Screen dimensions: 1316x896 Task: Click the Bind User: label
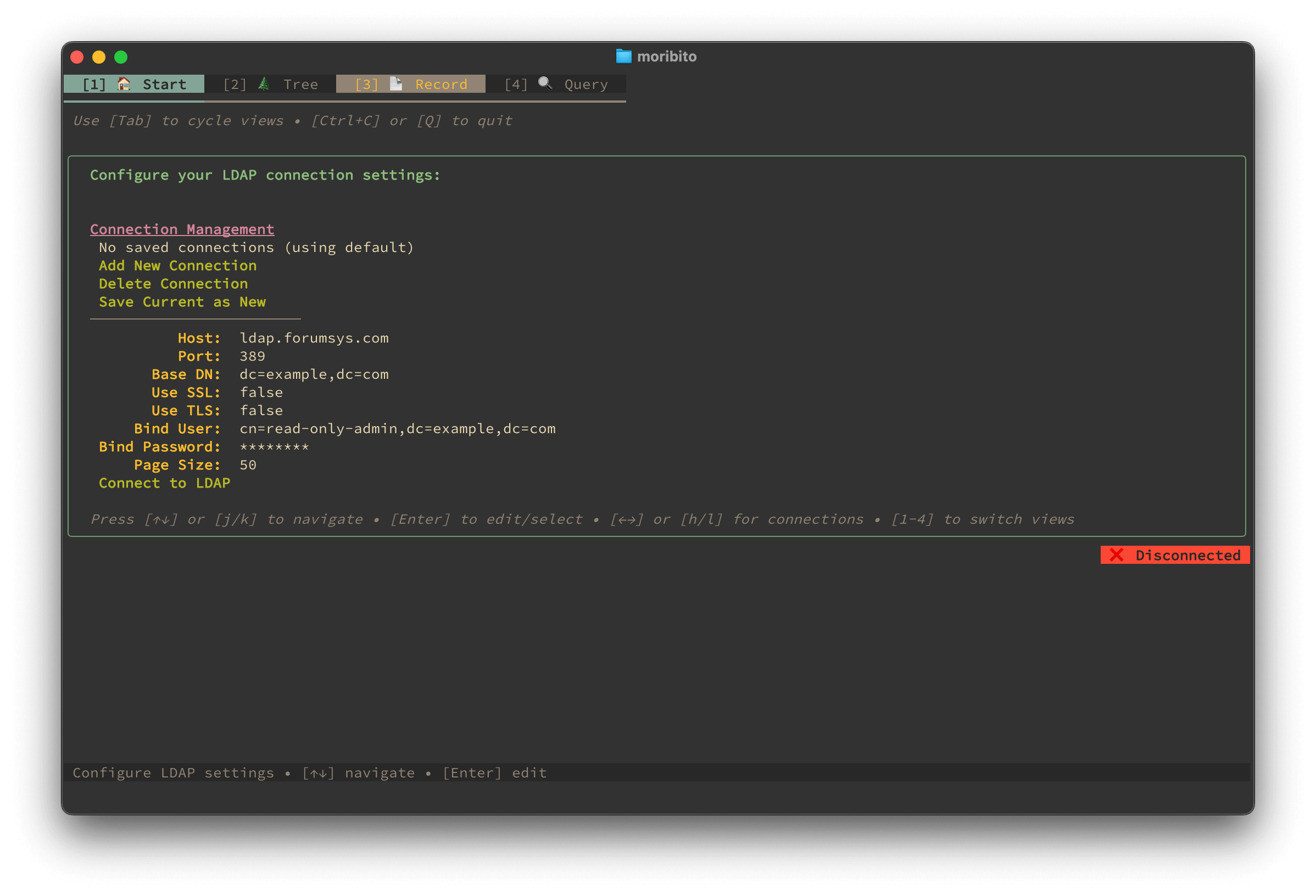coord(177,428)
